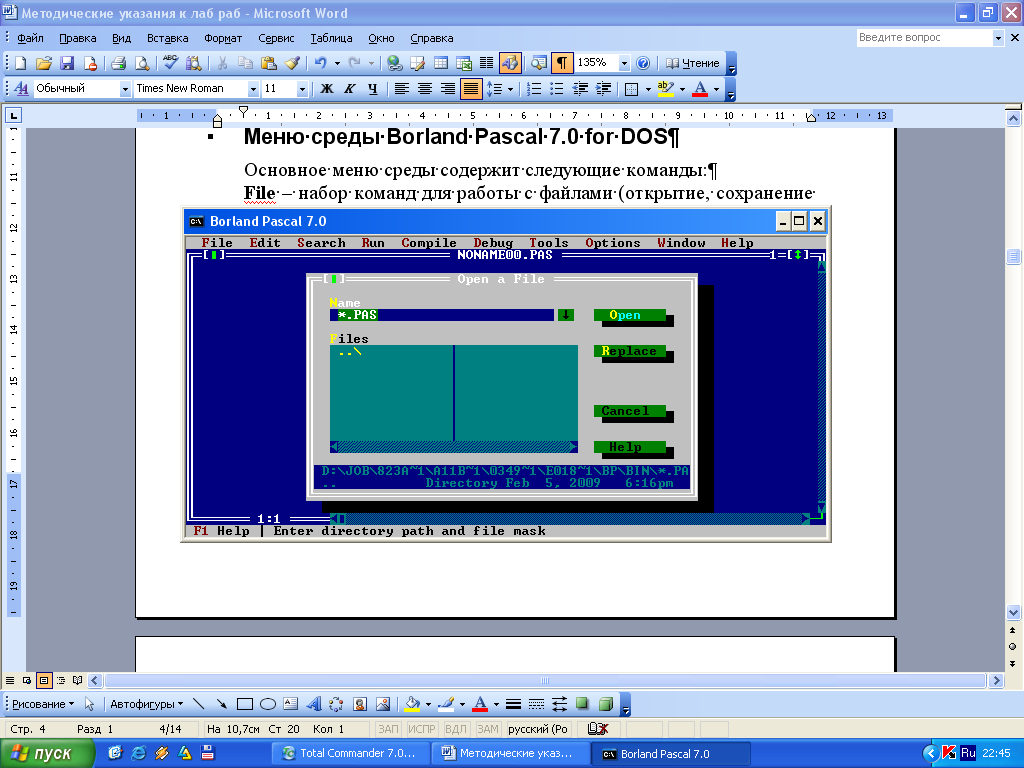Toggle justified alignment
This screenshot has height=768, width=1024.
[x=471, y=89]
